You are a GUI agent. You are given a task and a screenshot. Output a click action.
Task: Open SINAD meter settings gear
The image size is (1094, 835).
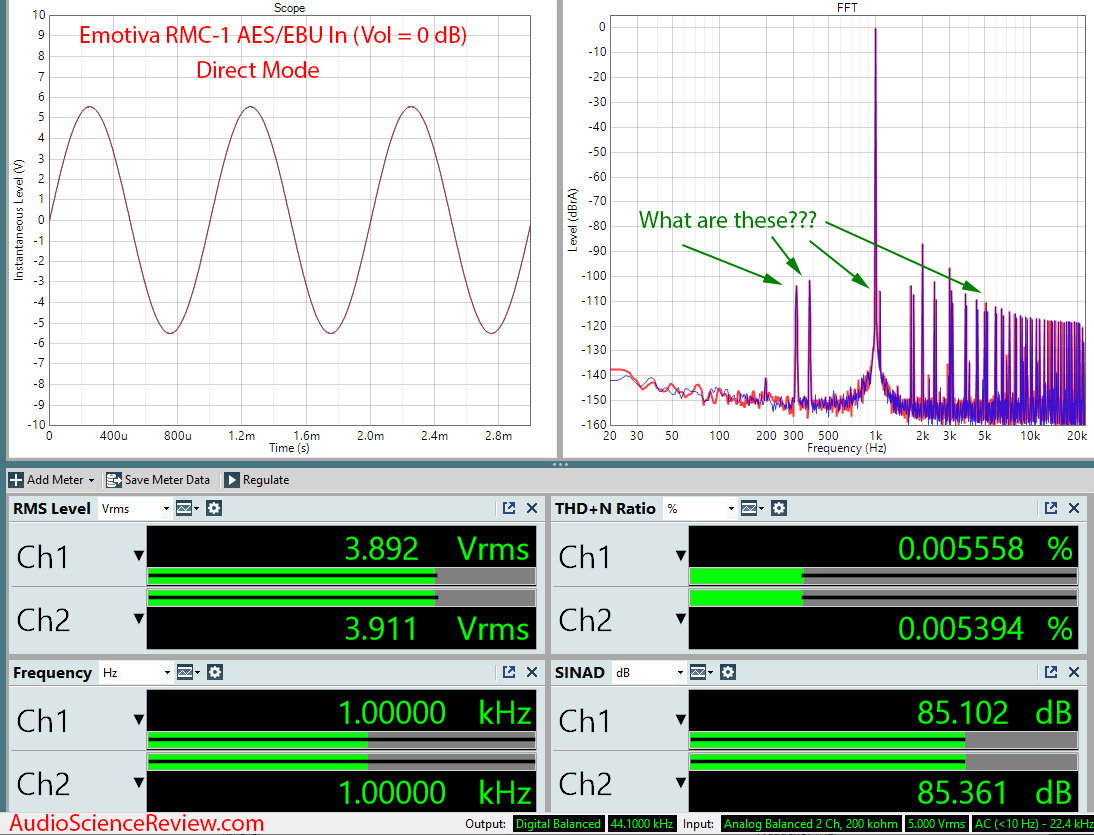pyautogui.click(x=728, y=672)
